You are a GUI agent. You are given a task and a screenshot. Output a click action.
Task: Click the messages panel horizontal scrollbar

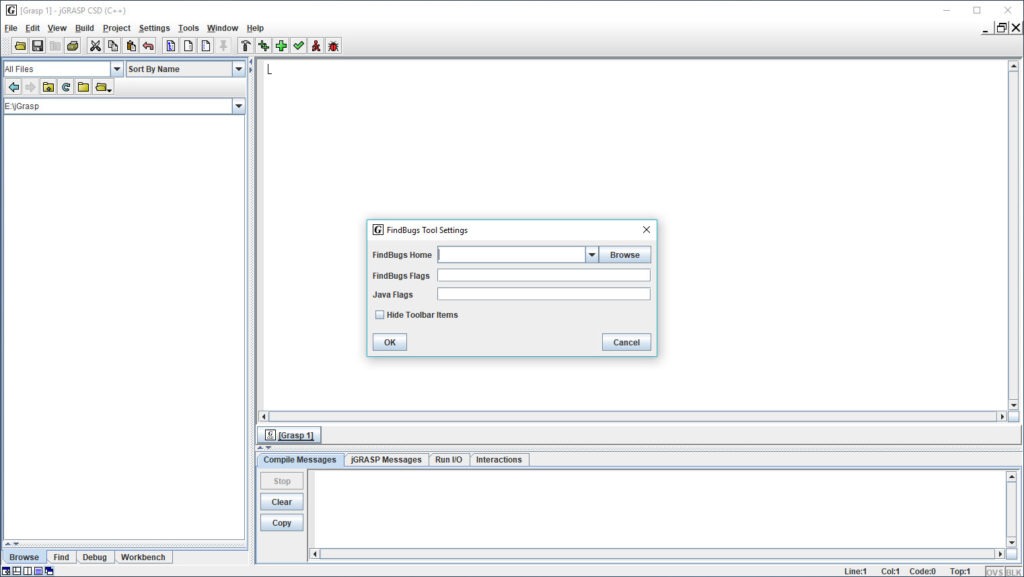(x=657, y=554)
